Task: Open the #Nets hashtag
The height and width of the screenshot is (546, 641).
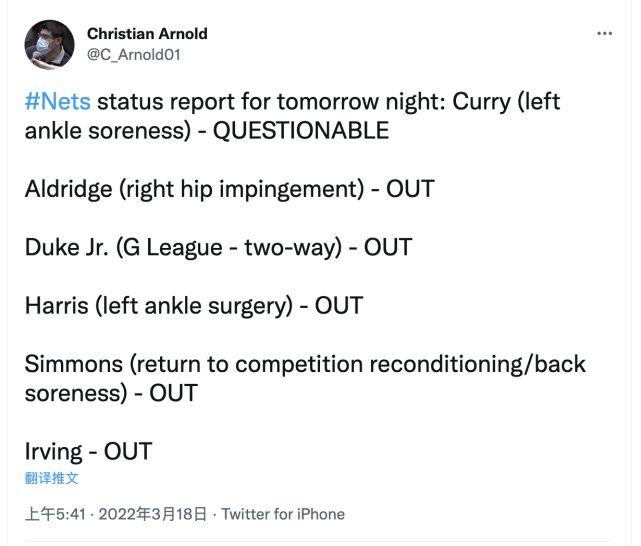Action: coord(57,102)
